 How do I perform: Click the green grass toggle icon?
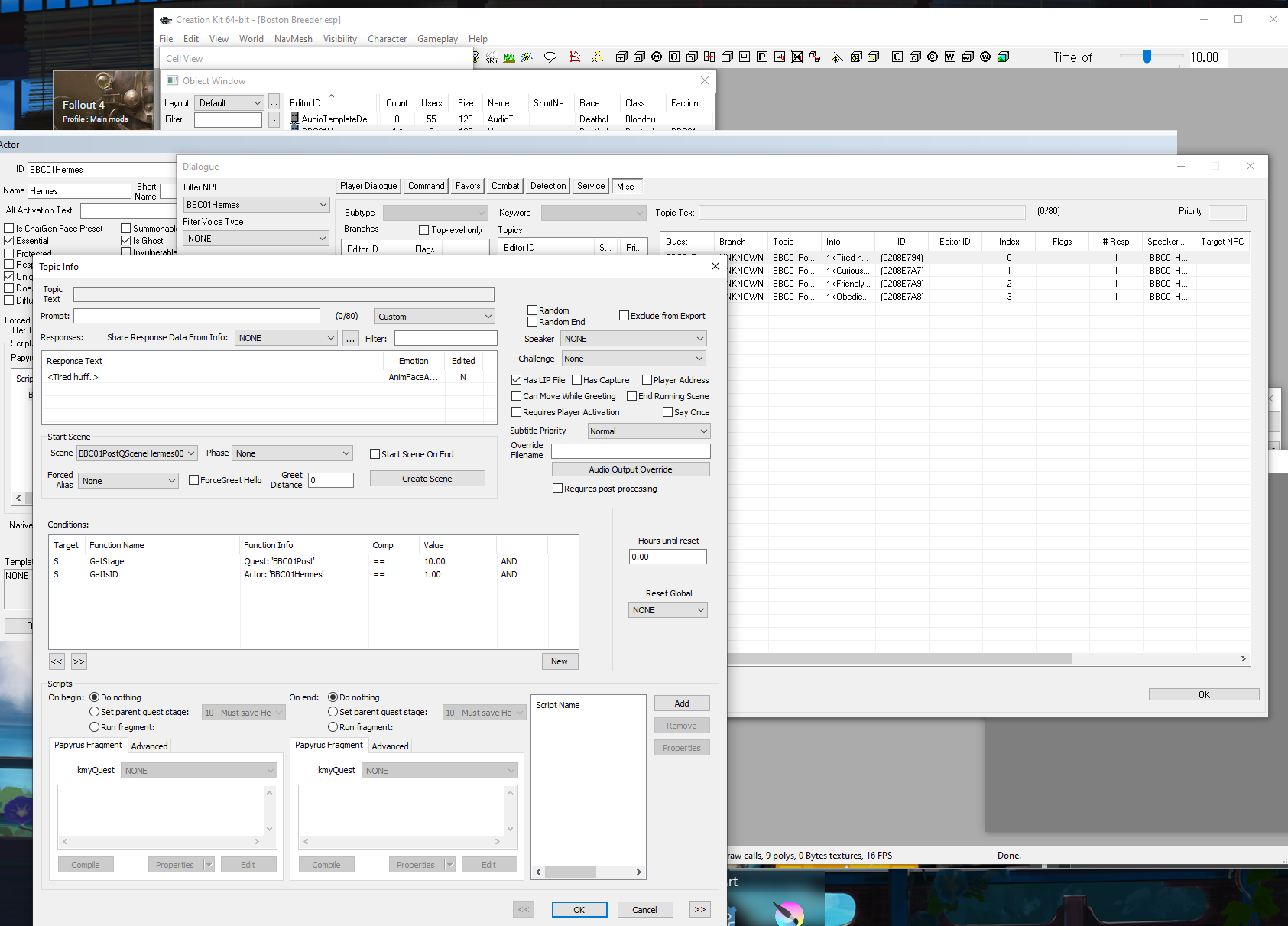(x=509, y=57)
